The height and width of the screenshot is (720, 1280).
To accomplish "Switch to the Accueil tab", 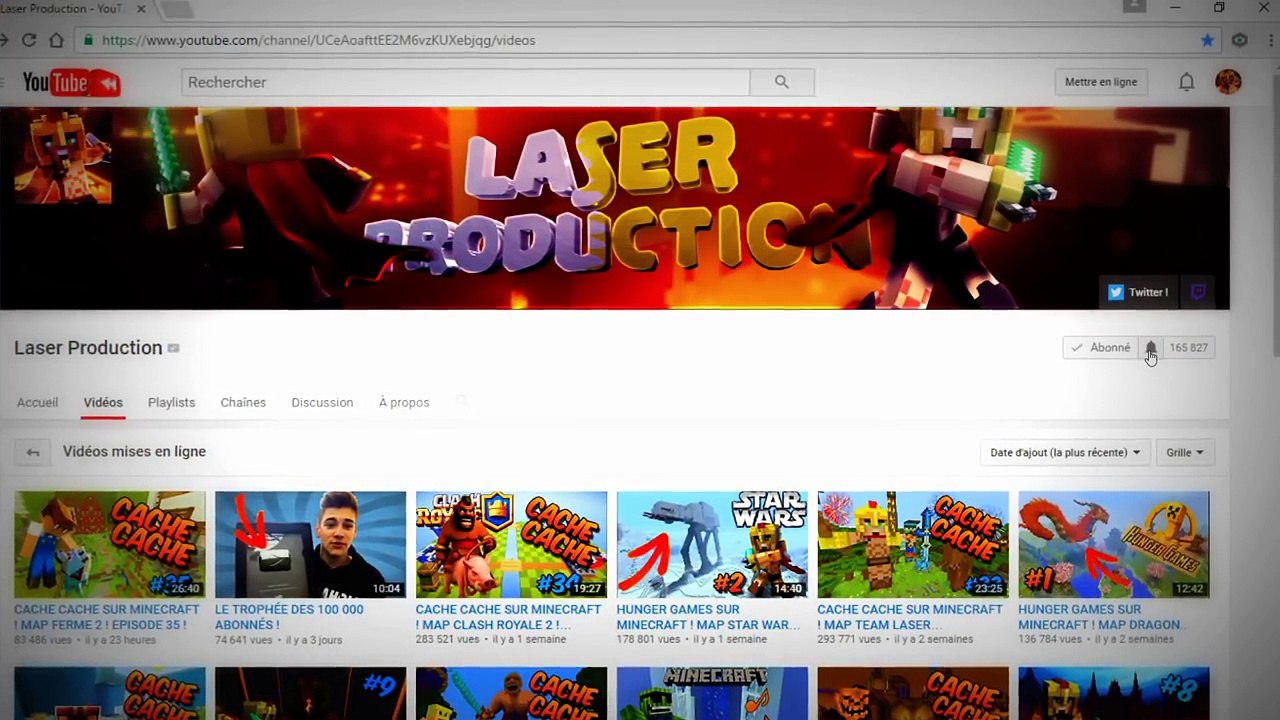I will pyautogui.click(x=37, y=402).
